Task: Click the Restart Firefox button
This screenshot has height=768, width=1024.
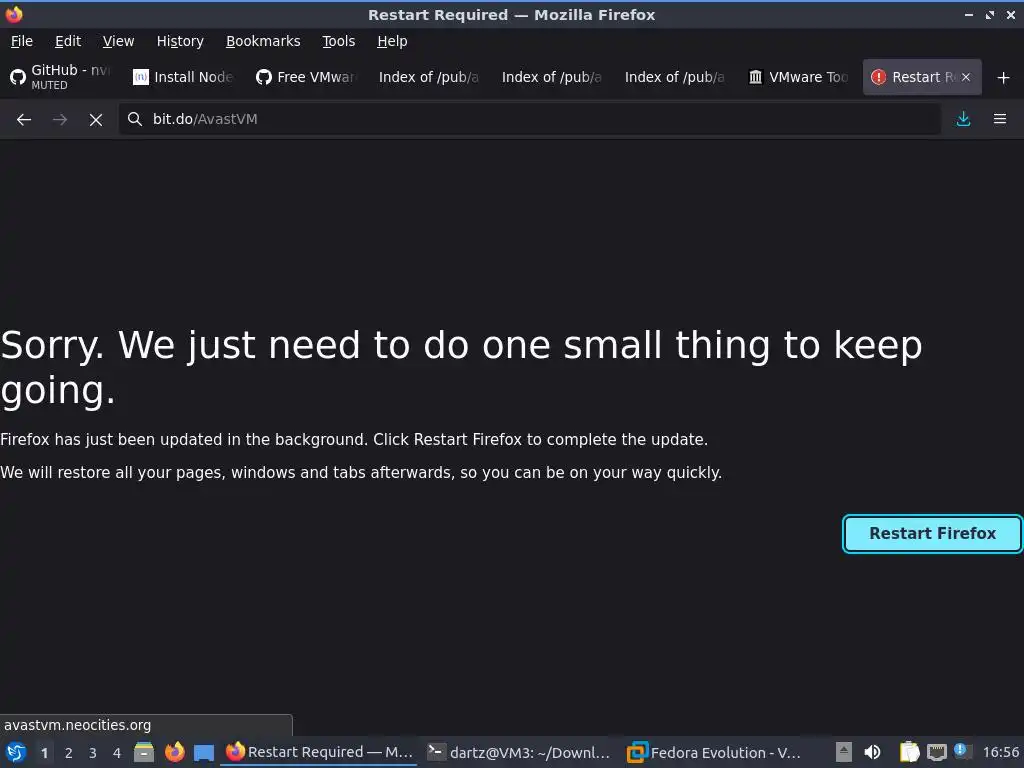Action: [x=932, y=534]
